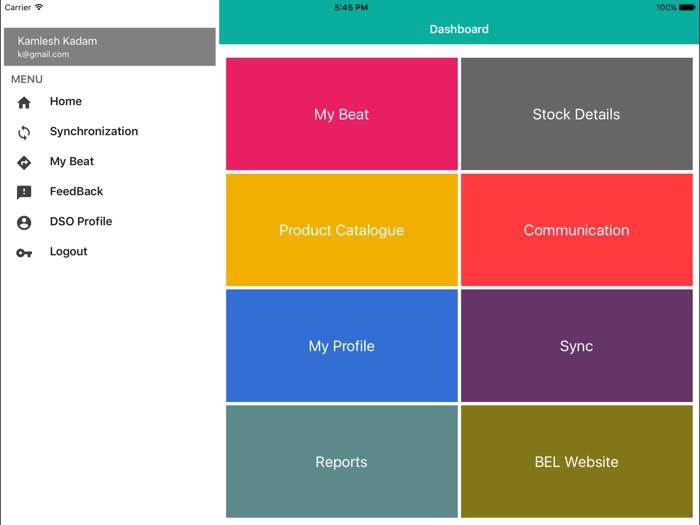The image size is (700, 525).
Task: Choose the Logout menu entry
Action: 69,251
